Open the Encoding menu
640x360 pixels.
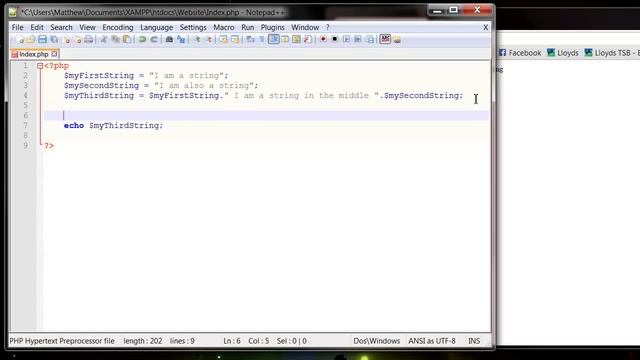click(118, 27)
